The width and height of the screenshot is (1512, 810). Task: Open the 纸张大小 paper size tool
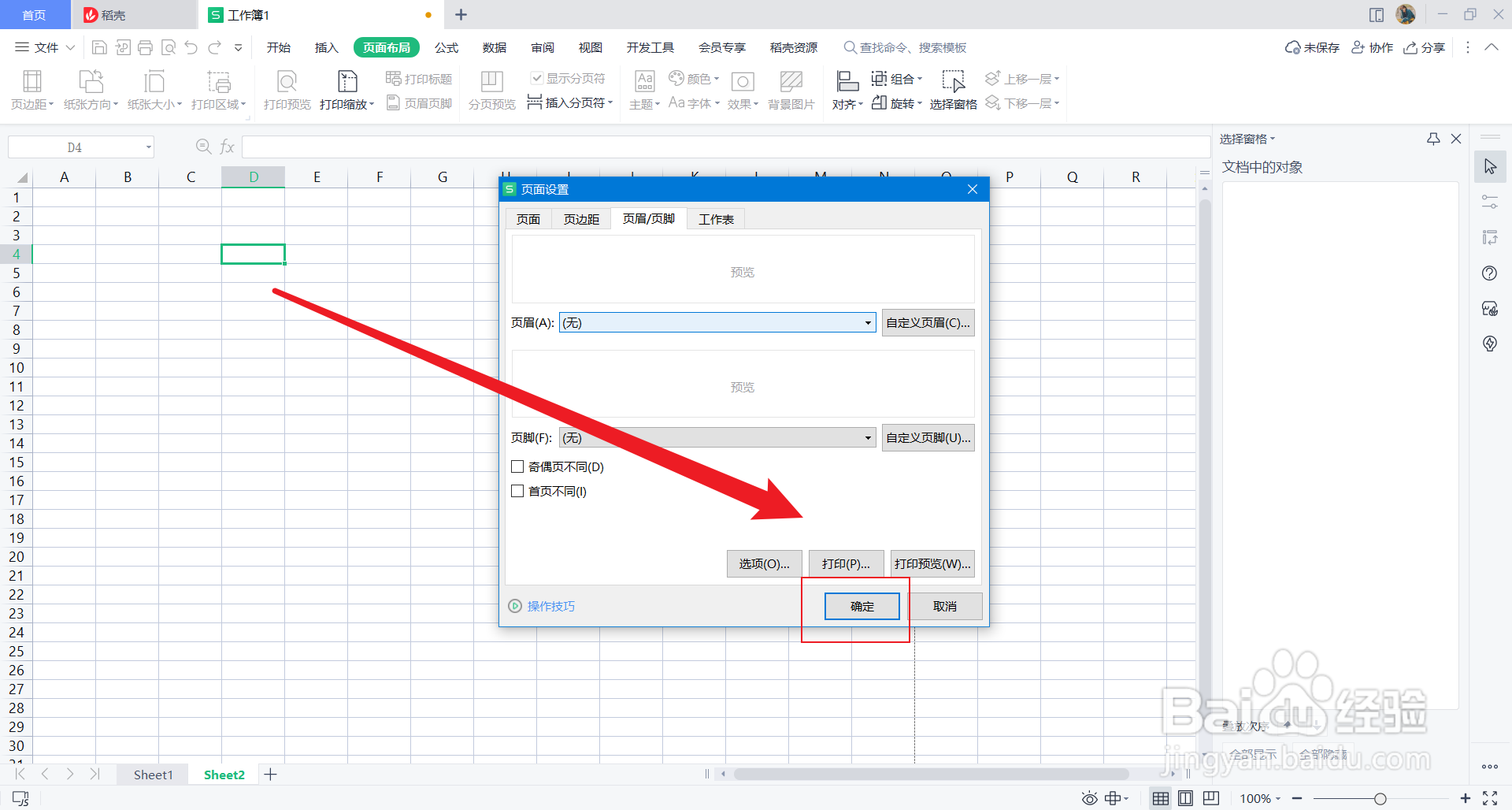click(154, 90)
